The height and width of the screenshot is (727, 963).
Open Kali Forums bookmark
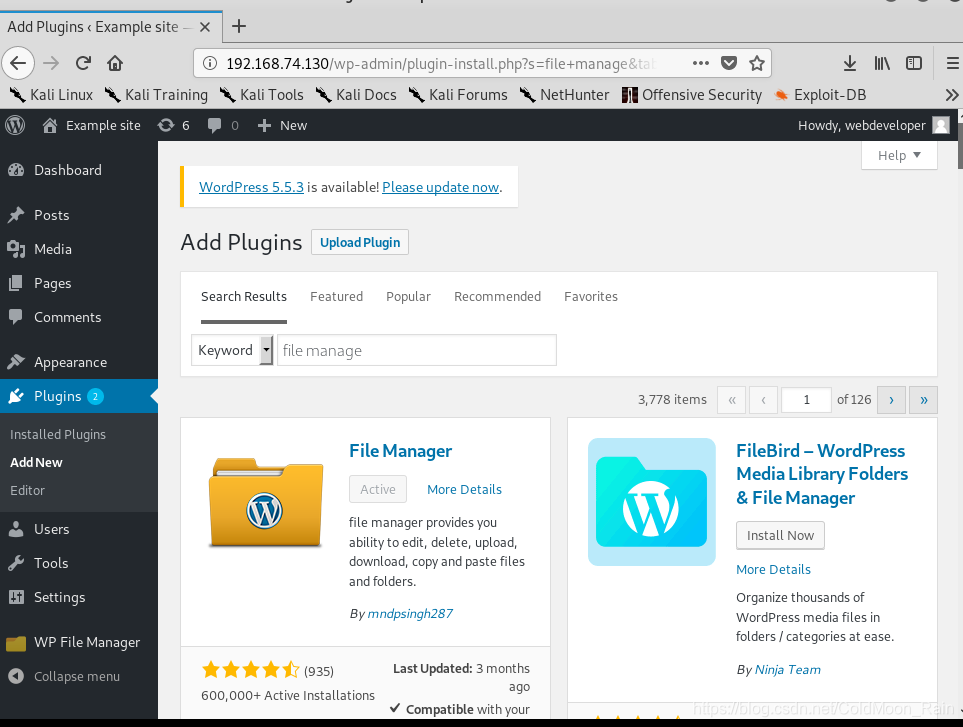point(458,95)
